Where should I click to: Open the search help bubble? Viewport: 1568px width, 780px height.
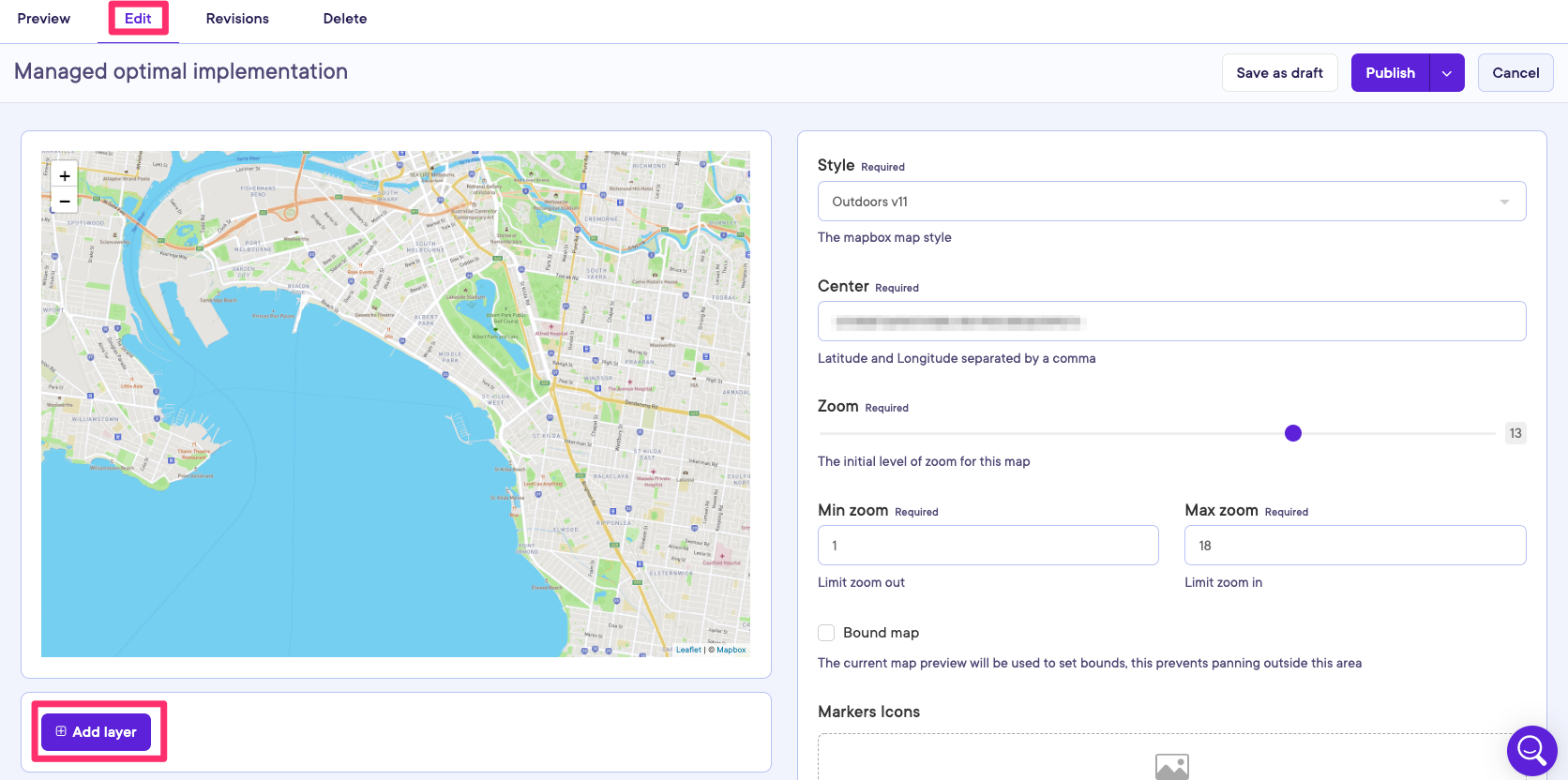1531,750
